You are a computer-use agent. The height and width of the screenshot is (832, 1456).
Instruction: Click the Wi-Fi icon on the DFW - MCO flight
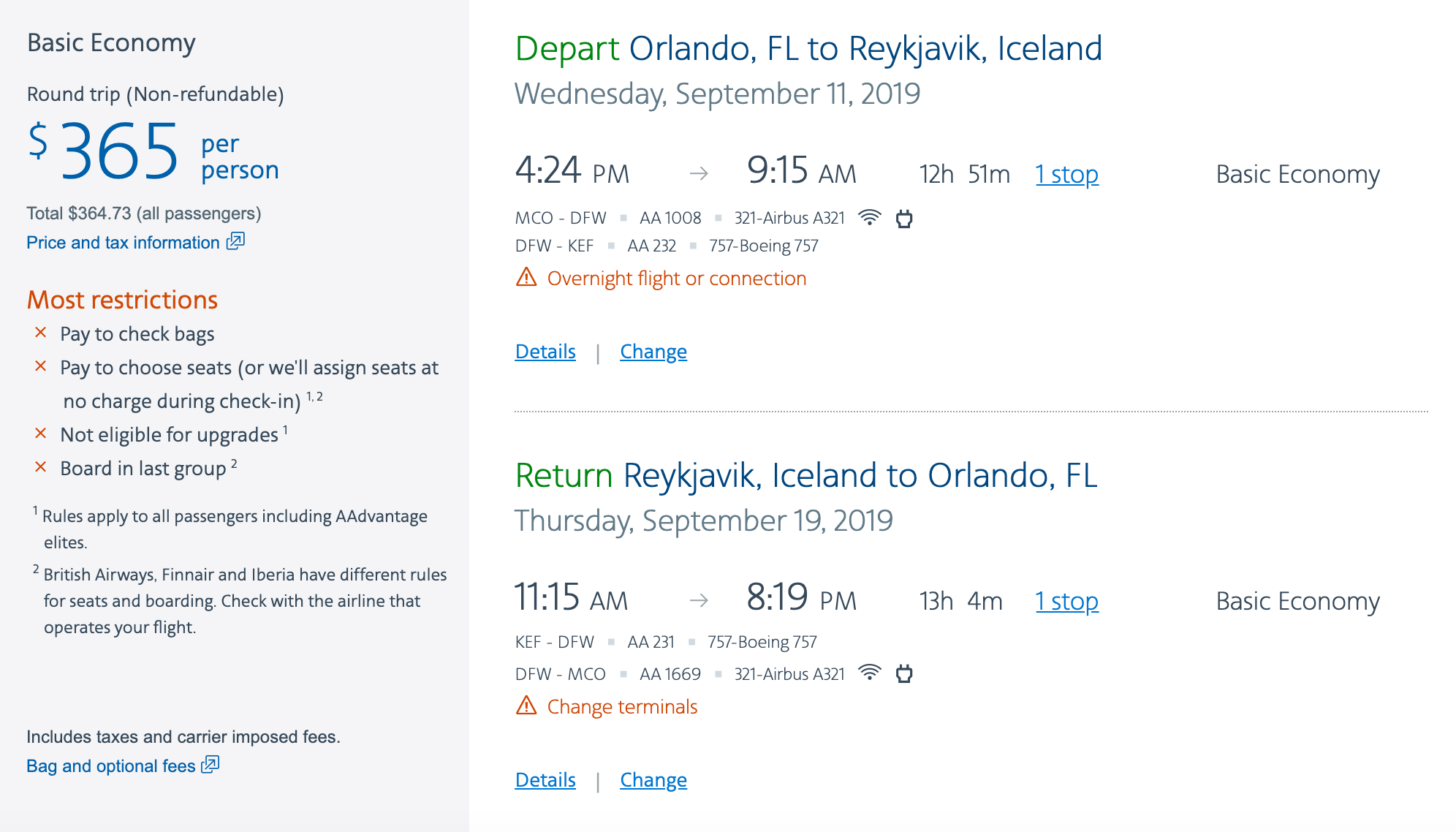point(869,673)
